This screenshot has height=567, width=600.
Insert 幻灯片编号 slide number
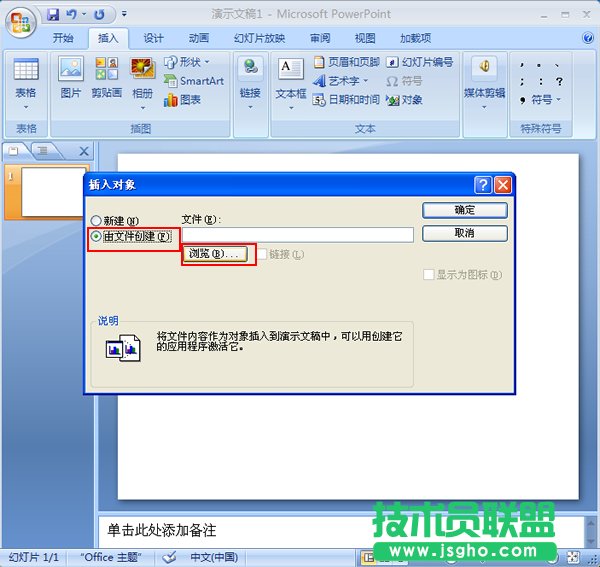pos(419,62)
